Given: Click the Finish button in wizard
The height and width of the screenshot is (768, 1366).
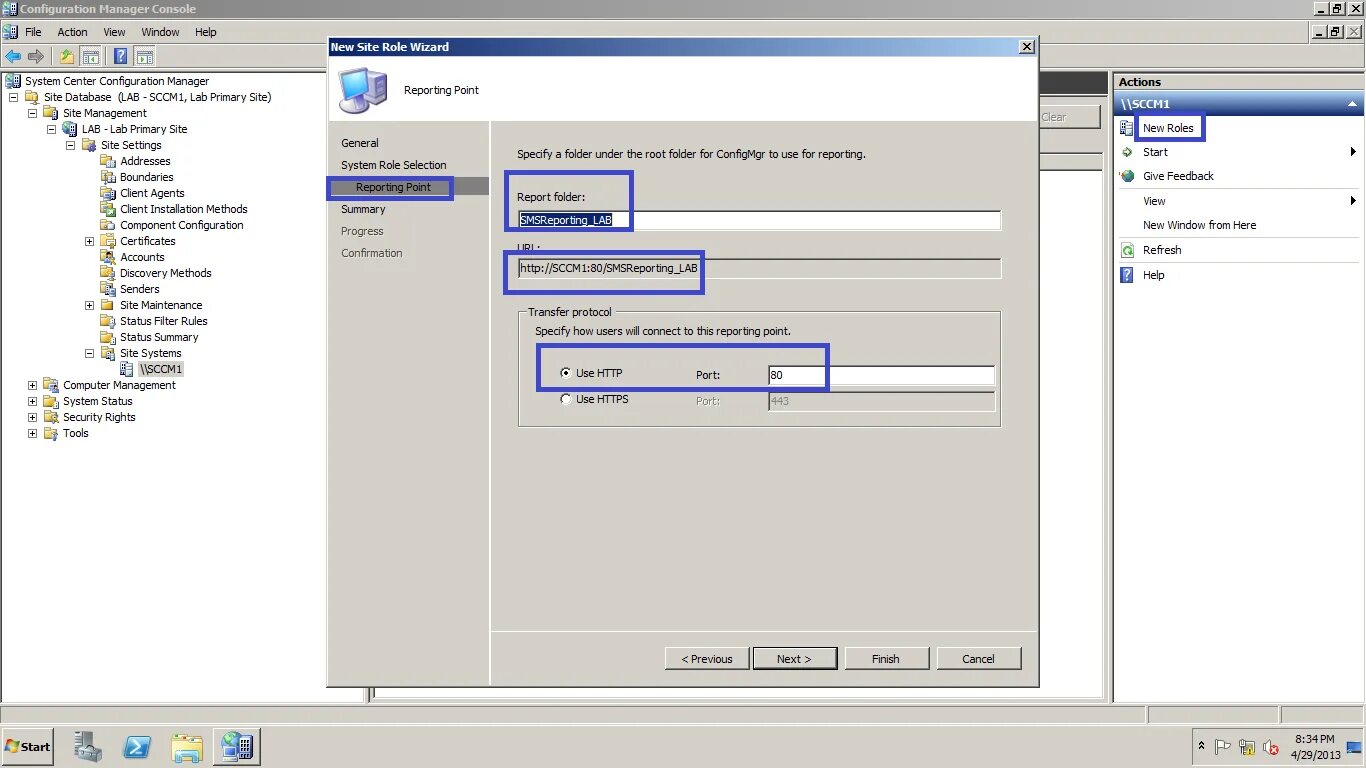Looking at the screenshot, I should pyautogui.click(x=886, y=659).
